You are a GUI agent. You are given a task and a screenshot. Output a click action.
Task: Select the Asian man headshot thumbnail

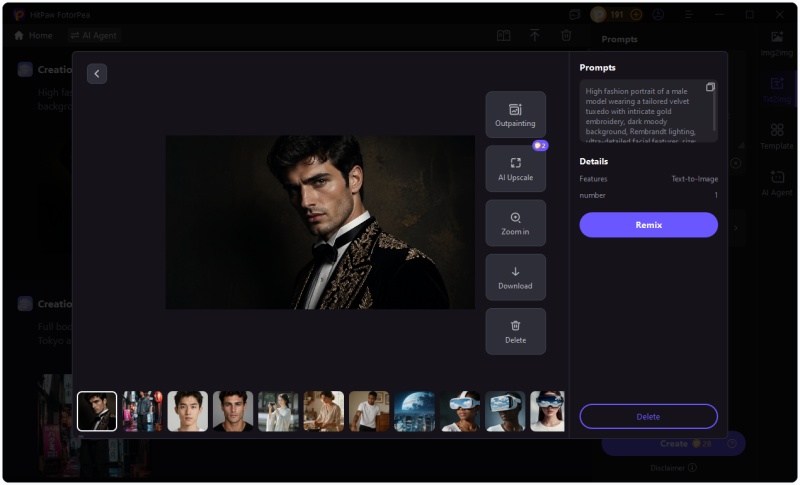pyautogui.click(x=188, y=412)
